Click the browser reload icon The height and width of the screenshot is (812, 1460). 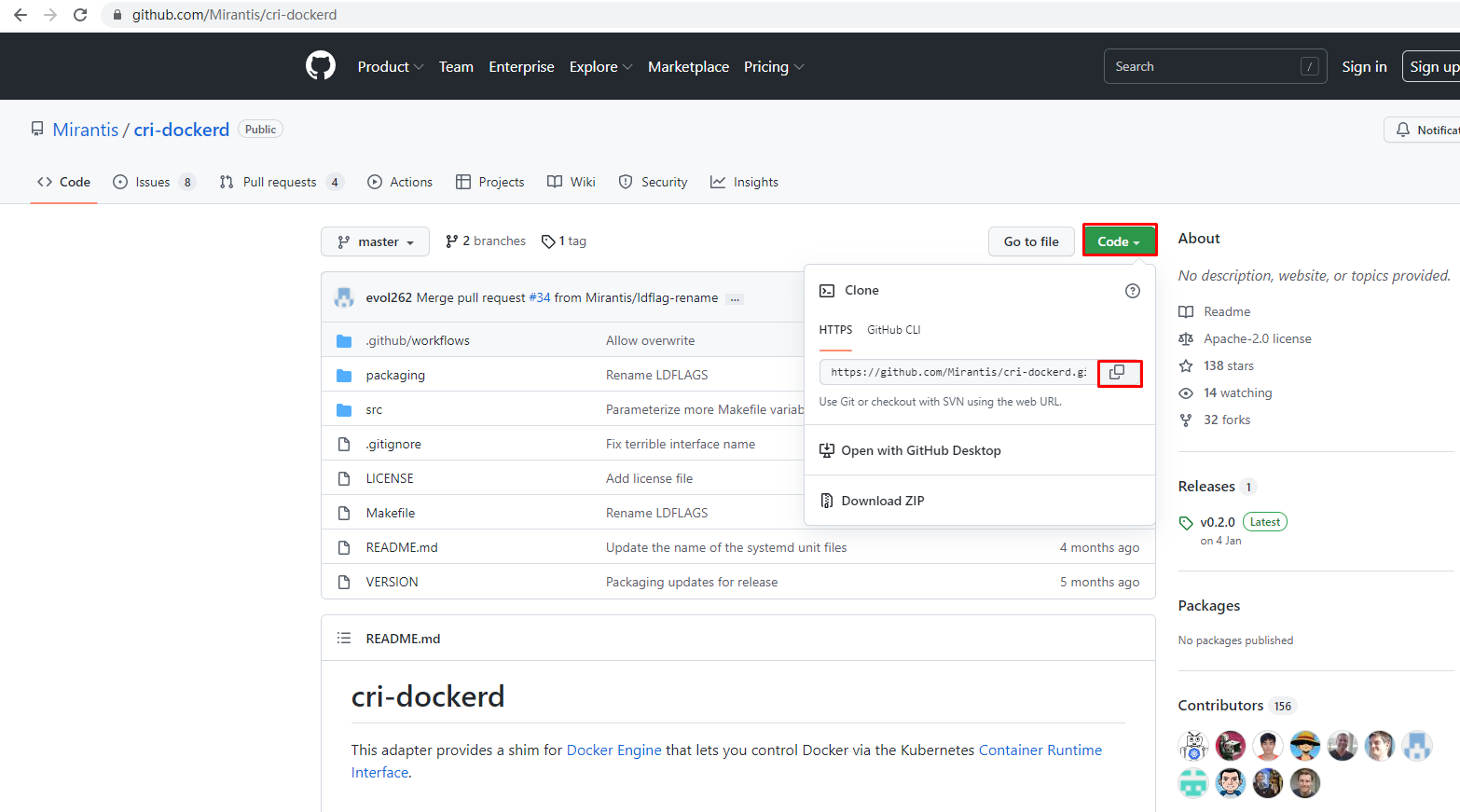(80, 15)
